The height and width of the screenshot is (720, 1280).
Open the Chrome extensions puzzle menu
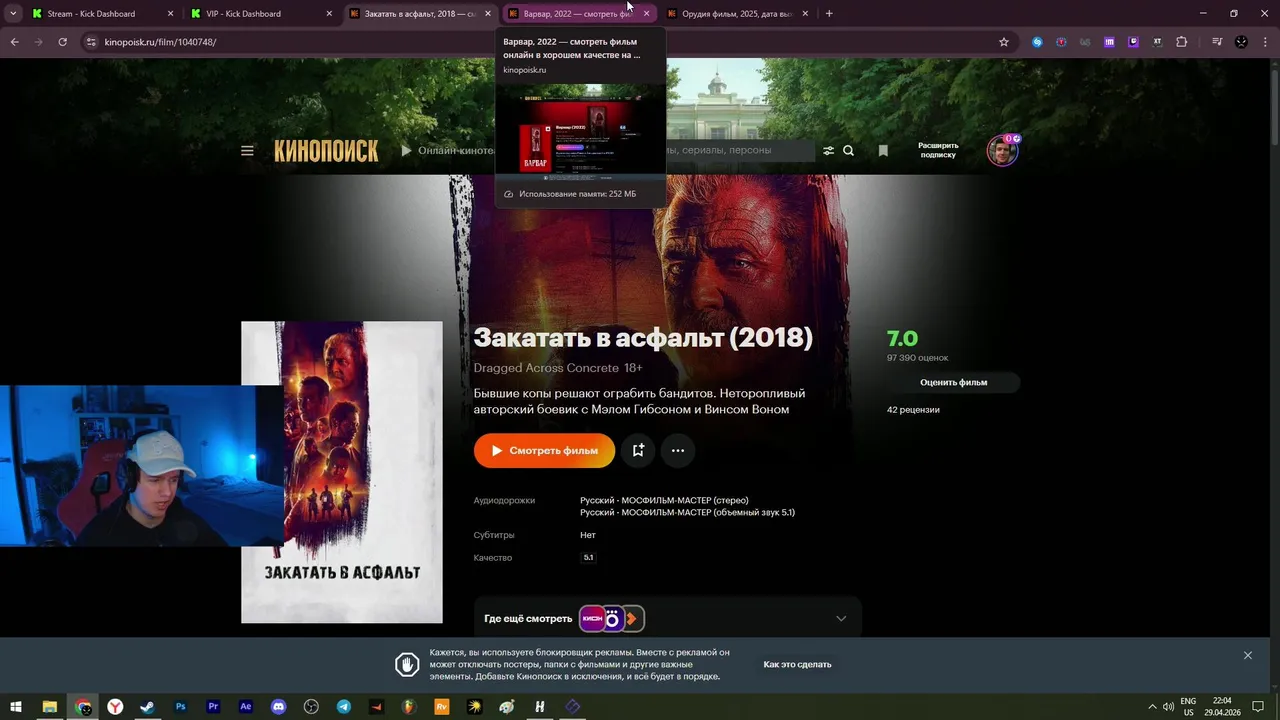point(1181,42)
